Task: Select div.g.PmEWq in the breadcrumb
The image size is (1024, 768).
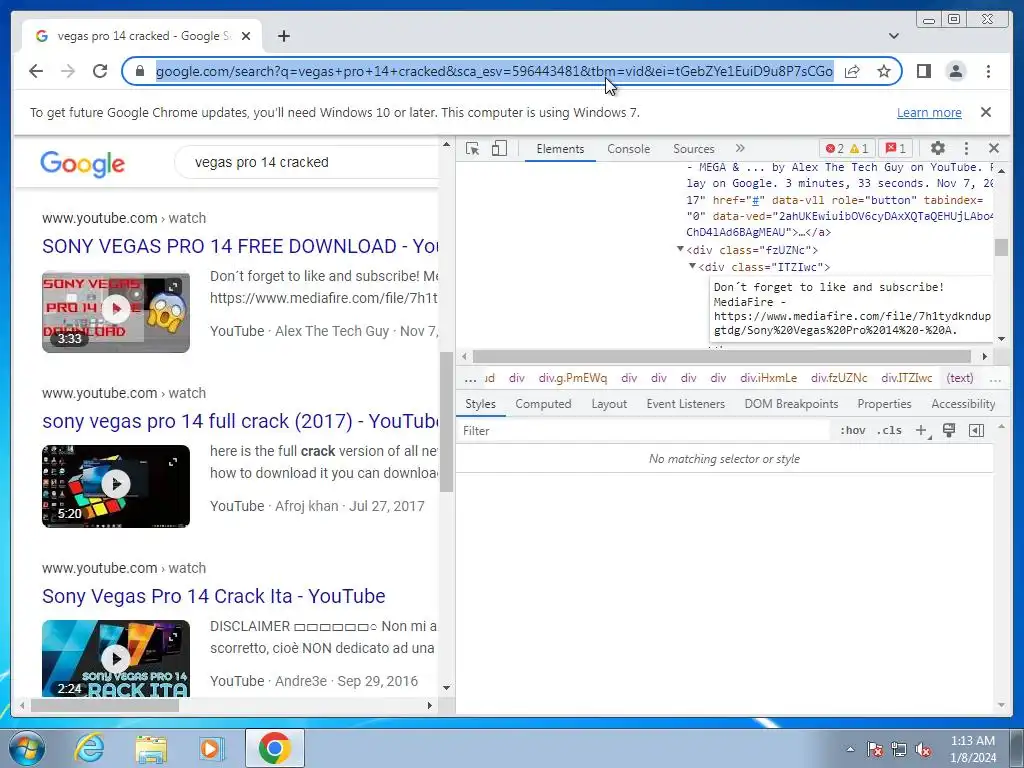Action: point(573,378)
